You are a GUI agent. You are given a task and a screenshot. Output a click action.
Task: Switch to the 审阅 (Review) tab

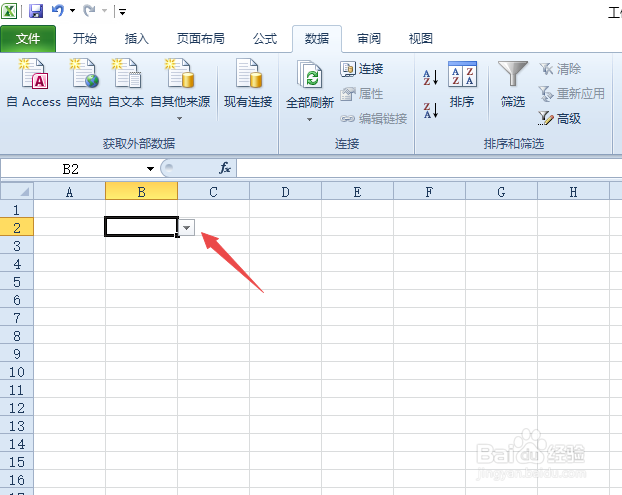point(369,38)
